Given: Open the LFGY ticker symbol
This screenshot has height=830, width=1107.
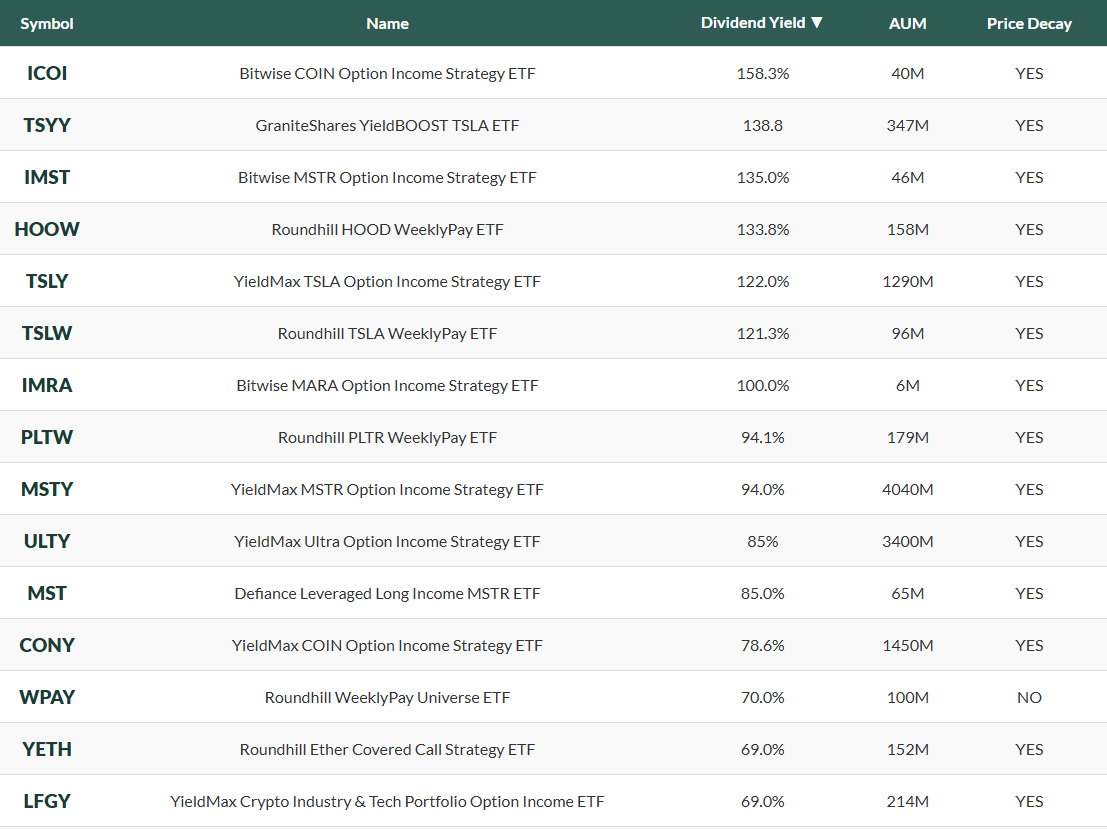Looking at the screenshot, I should pos(47,801).
